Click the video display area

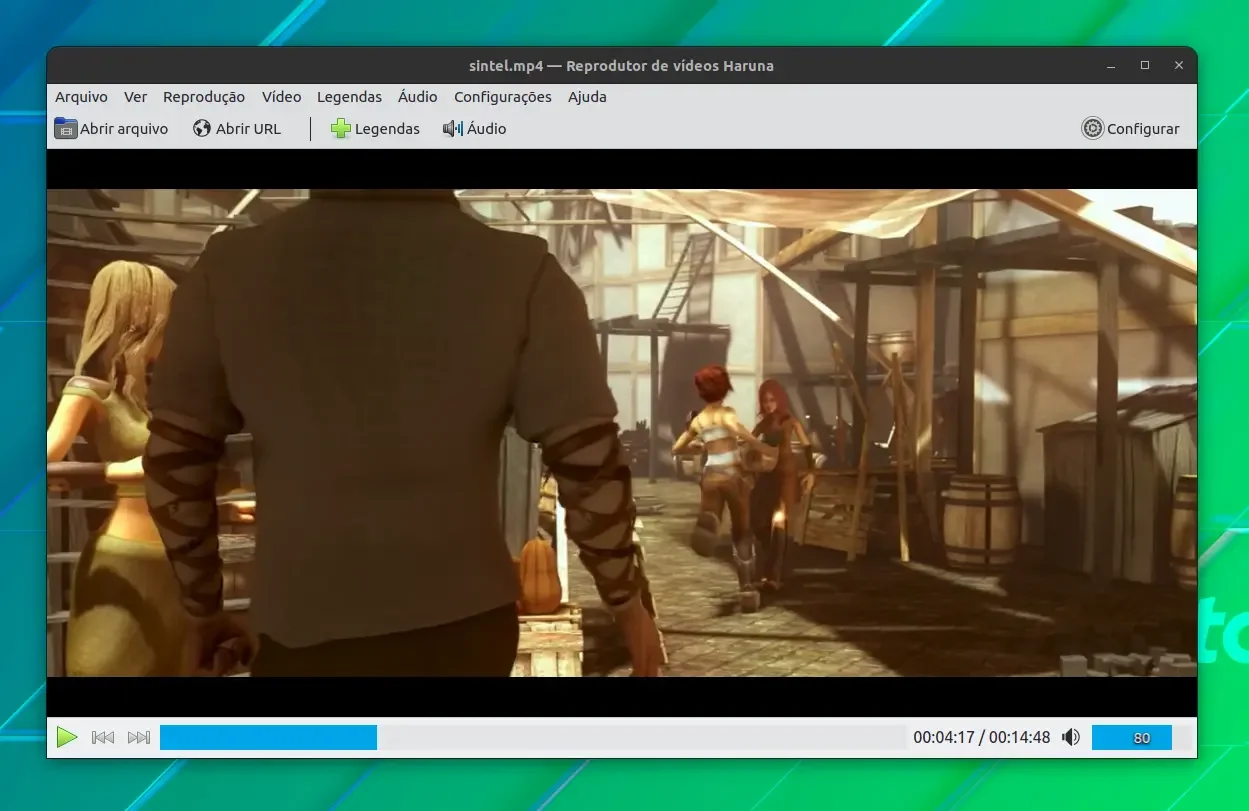(x=622, y=433)
